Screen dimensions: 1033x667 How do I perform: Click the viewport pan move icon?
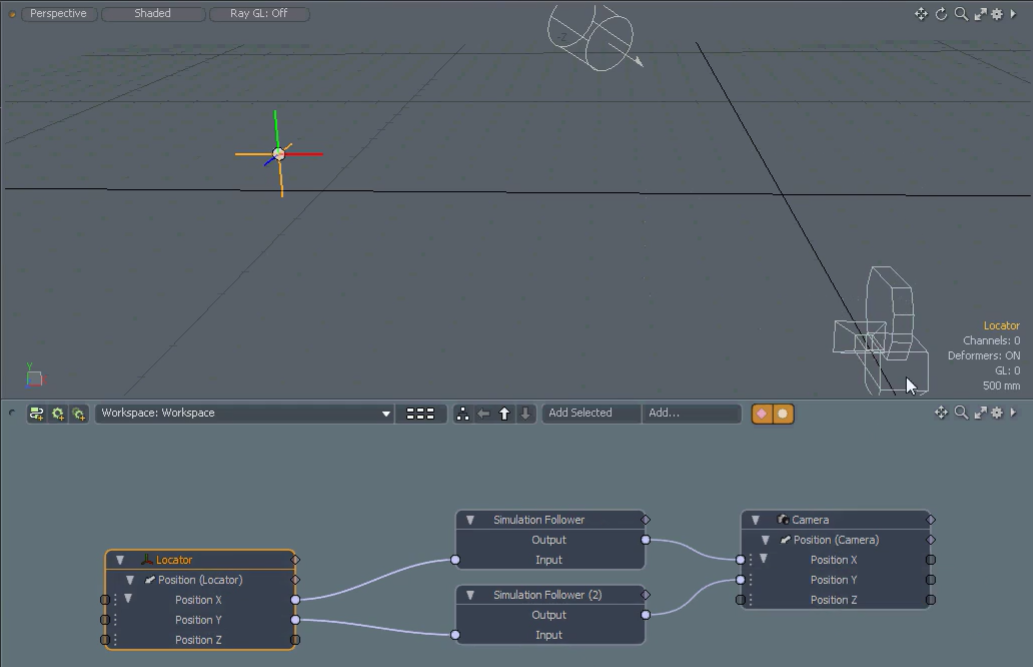click(x=921, y=14)
